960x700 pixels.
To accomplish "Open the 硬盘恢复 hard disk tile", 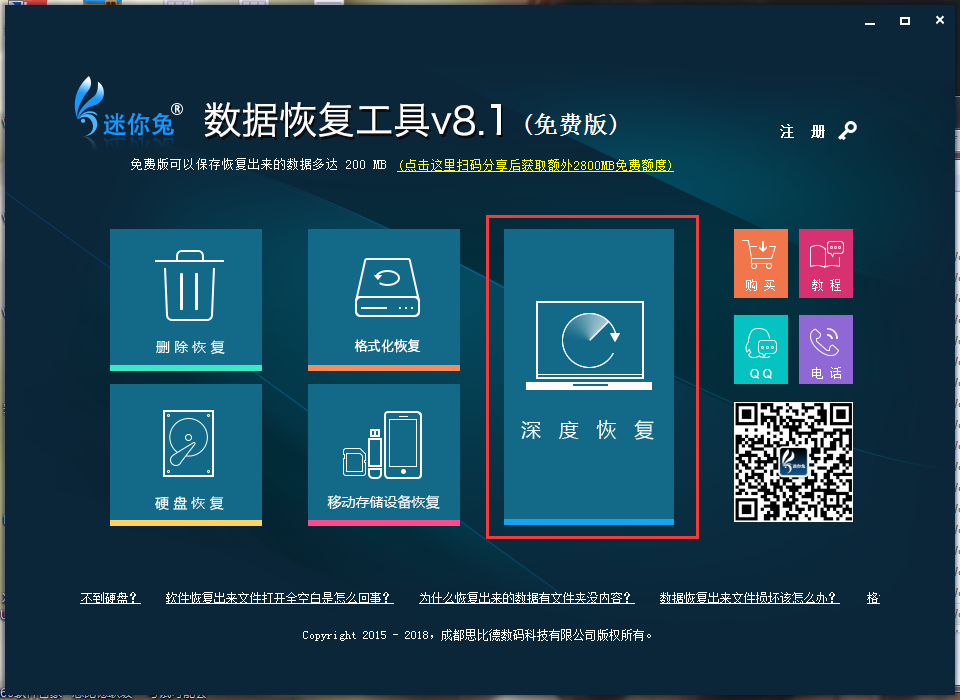I will pos(186,454).
